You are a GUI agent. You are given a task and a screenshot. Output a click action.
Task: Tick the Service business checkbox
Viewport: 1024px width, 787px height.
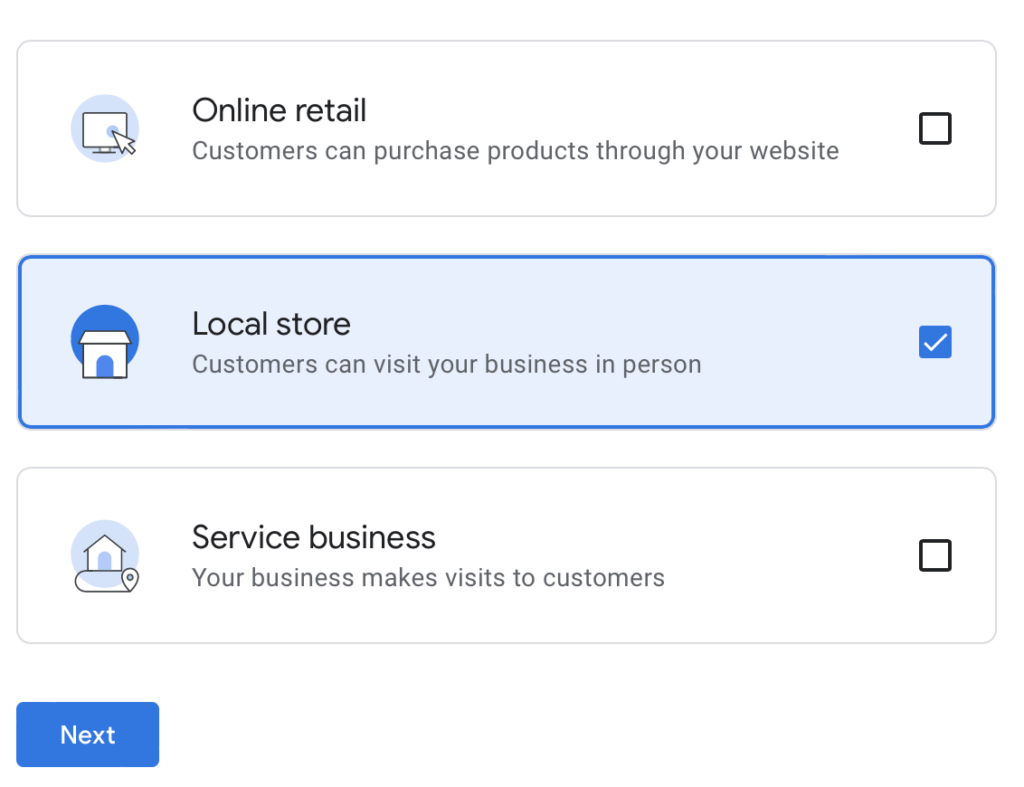tap(935, 556)
